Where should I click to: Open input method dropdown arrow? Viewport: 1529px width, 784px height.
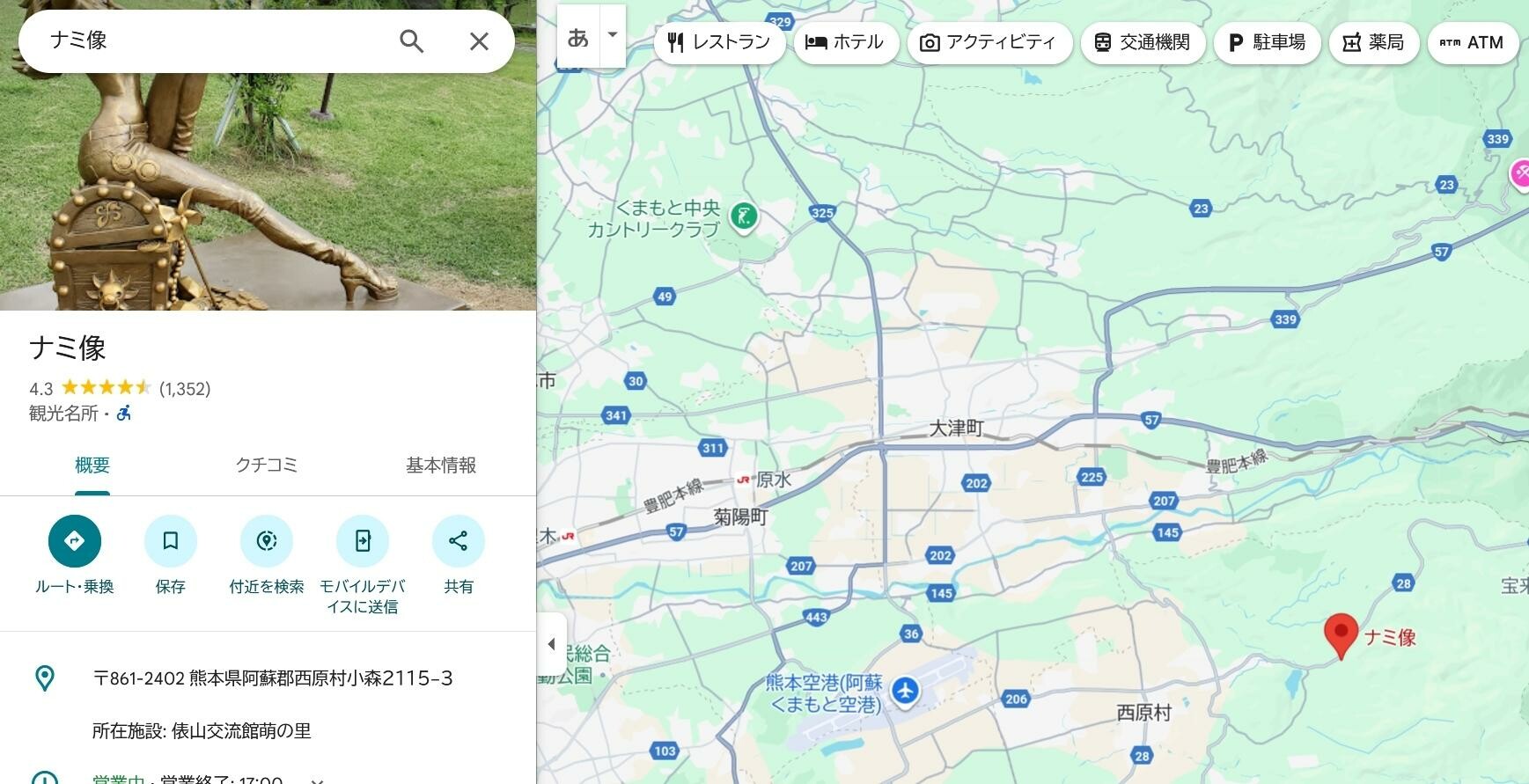coord(613,36)
